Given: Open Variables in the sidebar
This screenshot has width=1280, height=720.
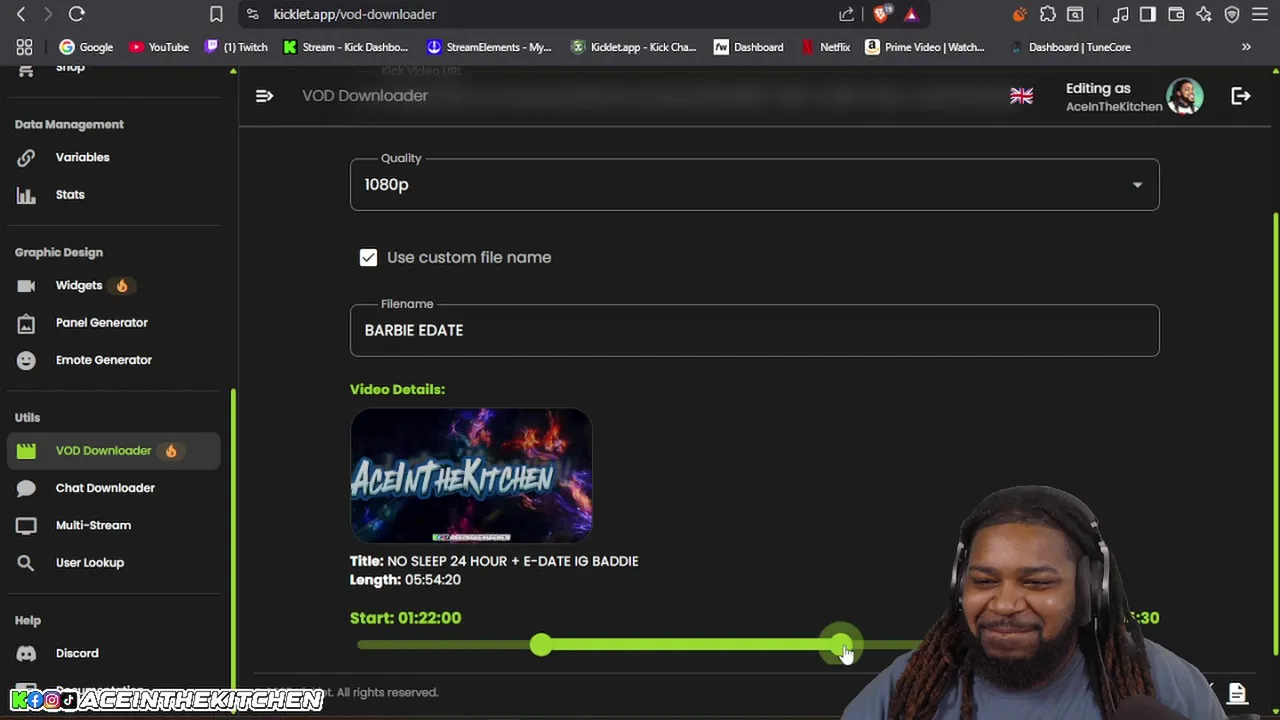Looking at the screenshot, I should 114,157.
